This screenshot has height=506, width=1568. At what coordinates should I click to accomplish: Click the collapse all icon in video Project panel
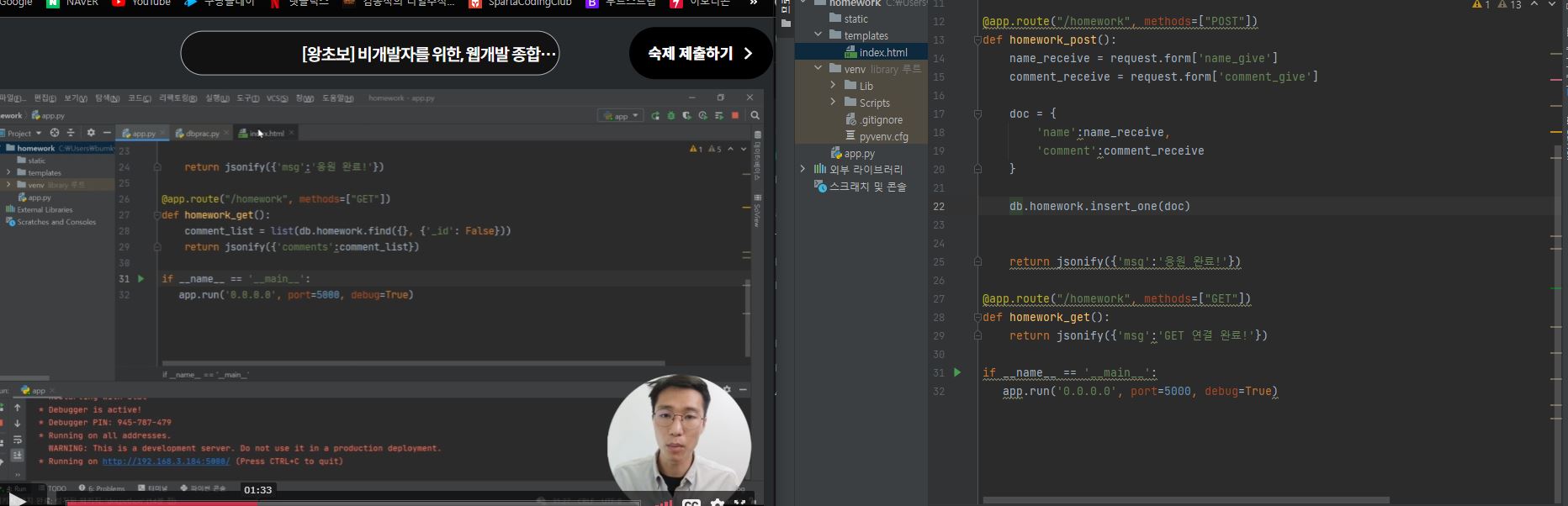coord(71,133)
